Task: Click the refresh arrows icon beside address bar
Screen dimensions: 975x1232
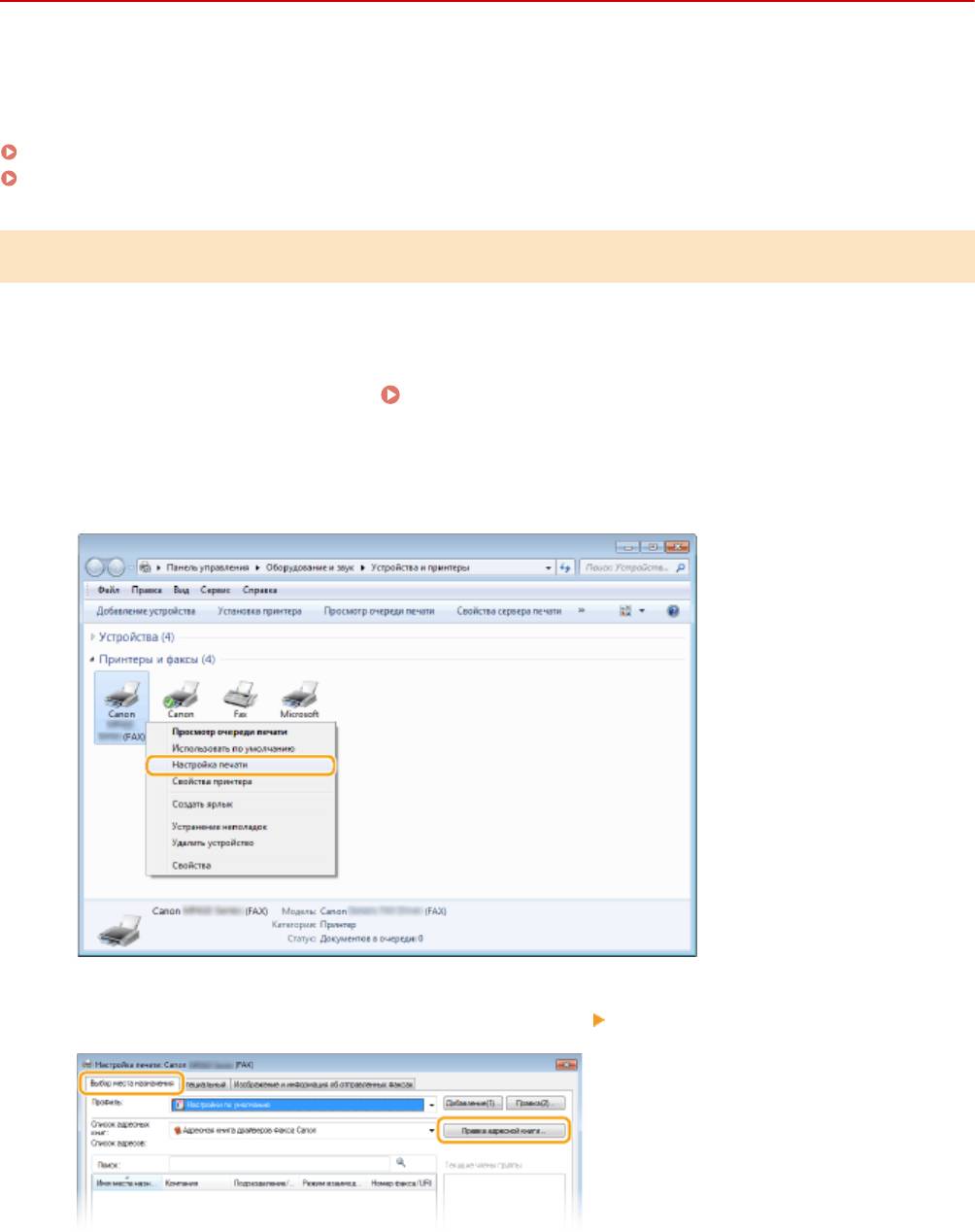Action: [566, 567]
